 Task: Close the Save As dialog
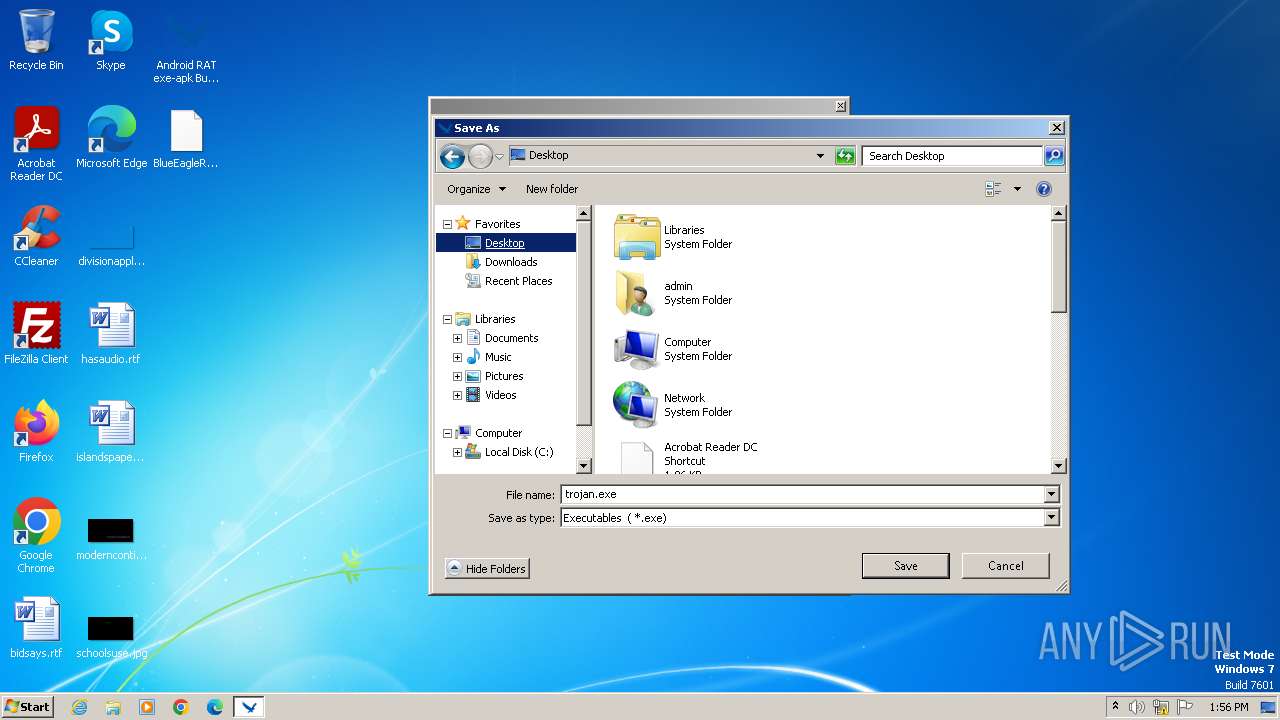point(1056,128)
